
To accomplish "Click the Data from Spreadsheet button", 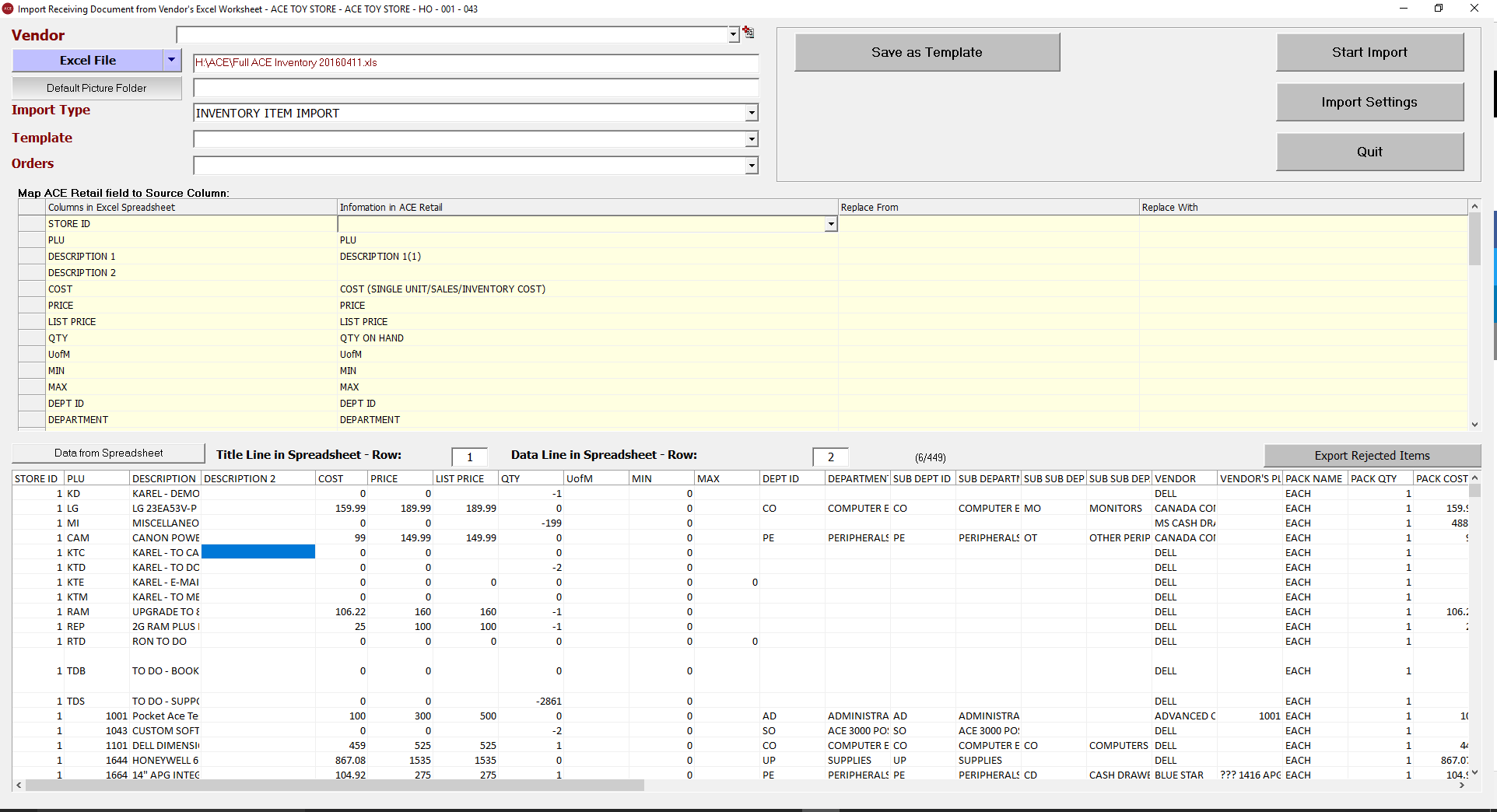I will coord(108,452).
